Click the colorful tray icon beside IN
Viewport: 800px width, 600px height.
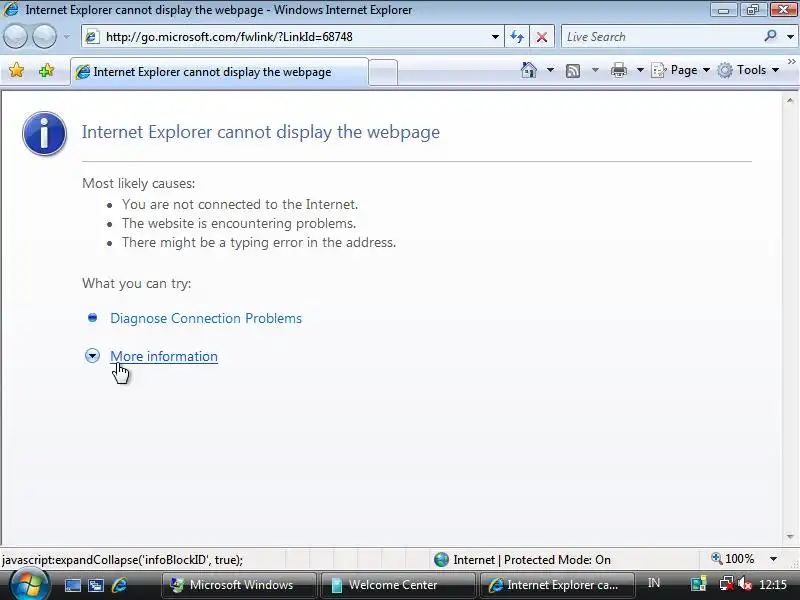(x=698, y=584)
